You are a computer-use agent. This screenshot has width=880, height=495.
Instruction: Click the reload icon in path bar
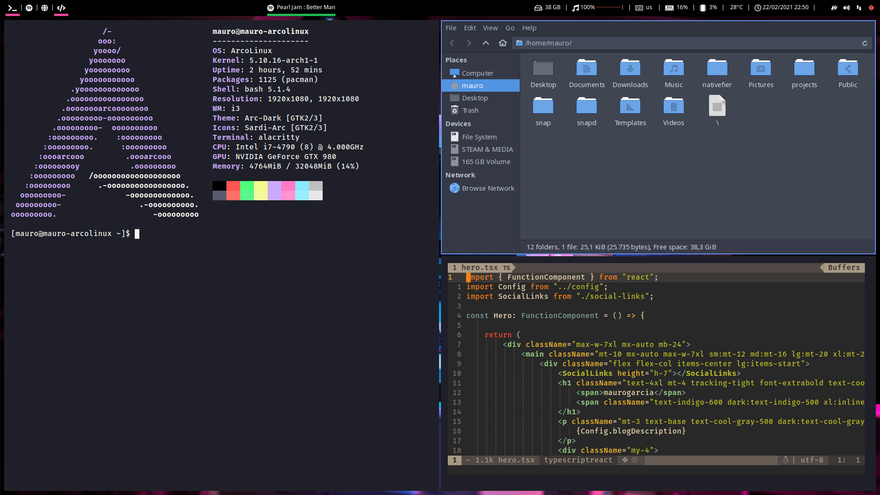(864, 43)
